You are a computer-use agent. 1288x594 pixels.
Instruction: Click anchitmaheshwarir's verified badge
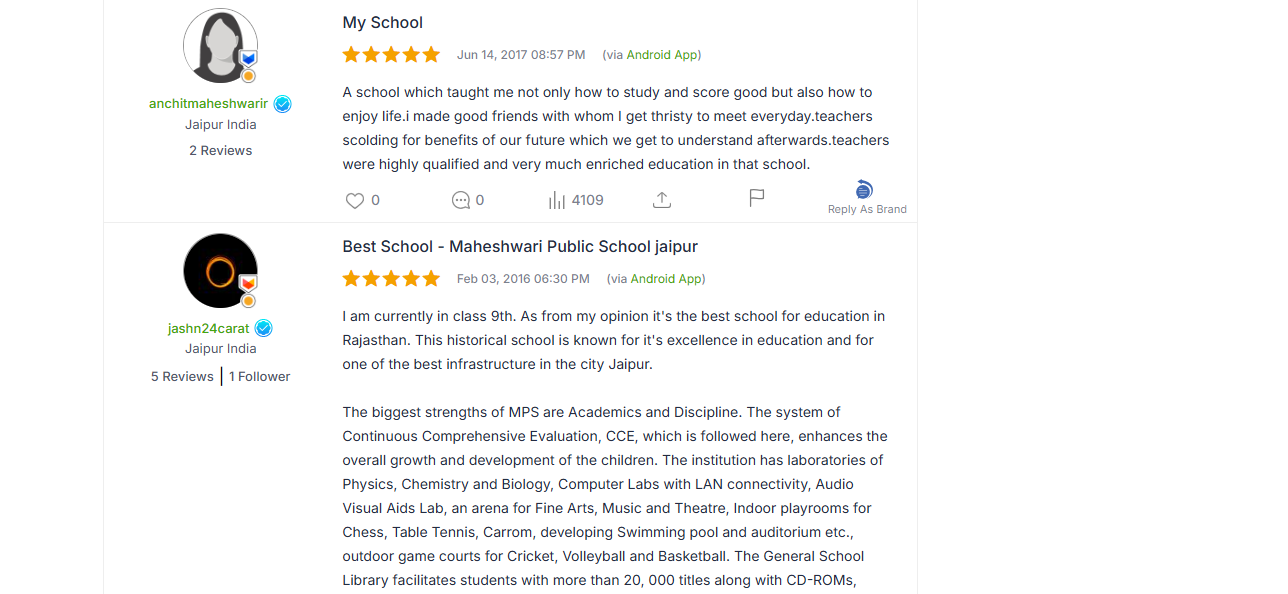(x=283, y=104)
